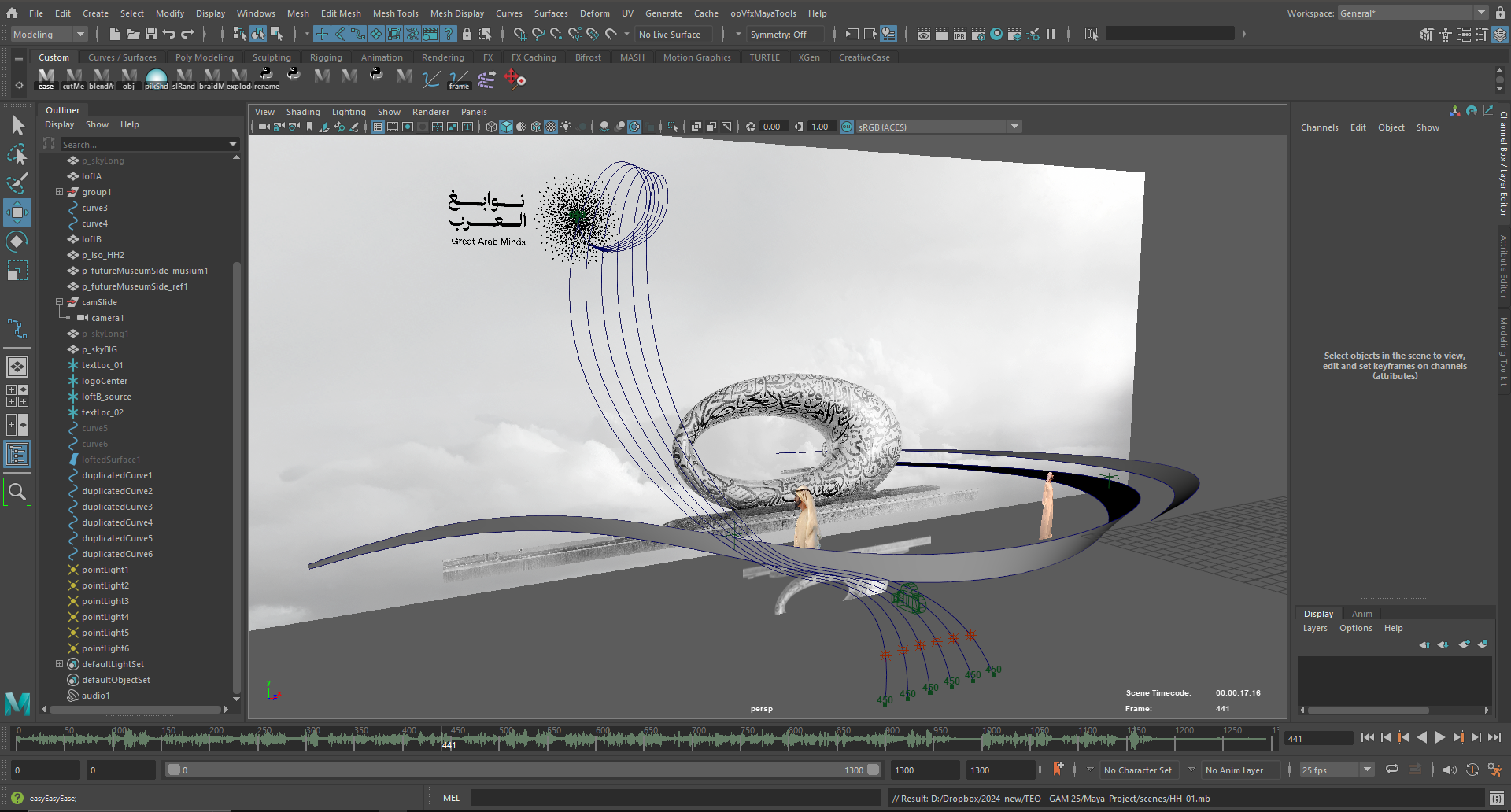This screenshot has height=812, width=1511.
Task: Open the Anim tab in layer editor
Action: [x=1361, y=614]
